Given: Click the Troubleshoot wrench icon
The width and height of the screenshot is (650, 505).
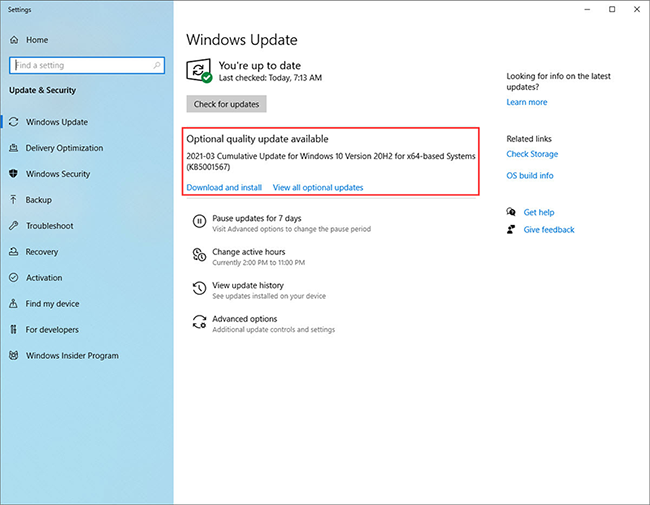Looking at the screenshot, I should pos(14,226).
